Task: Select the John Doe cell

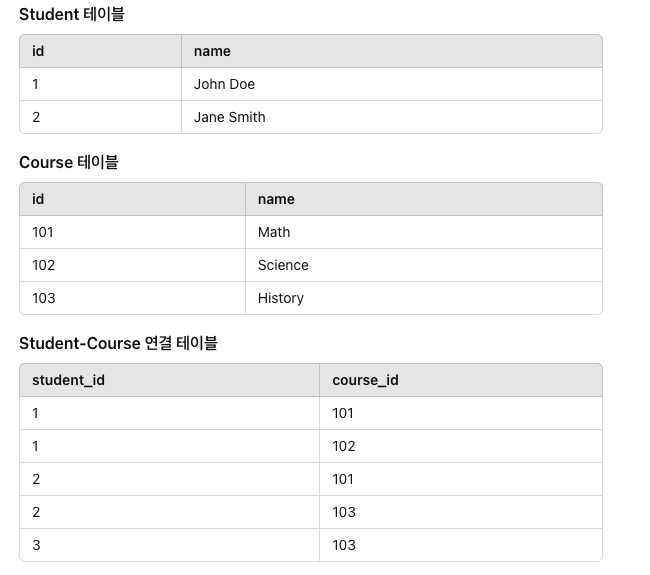Action: tap(392, 84)
